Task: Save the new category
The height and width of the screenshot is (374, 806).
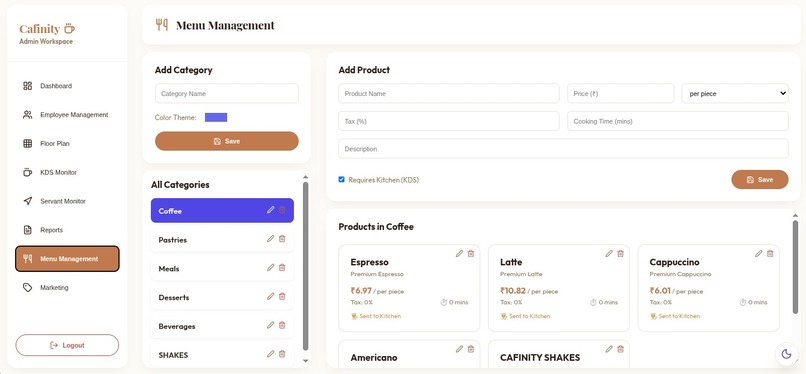Action: point(227,141)
